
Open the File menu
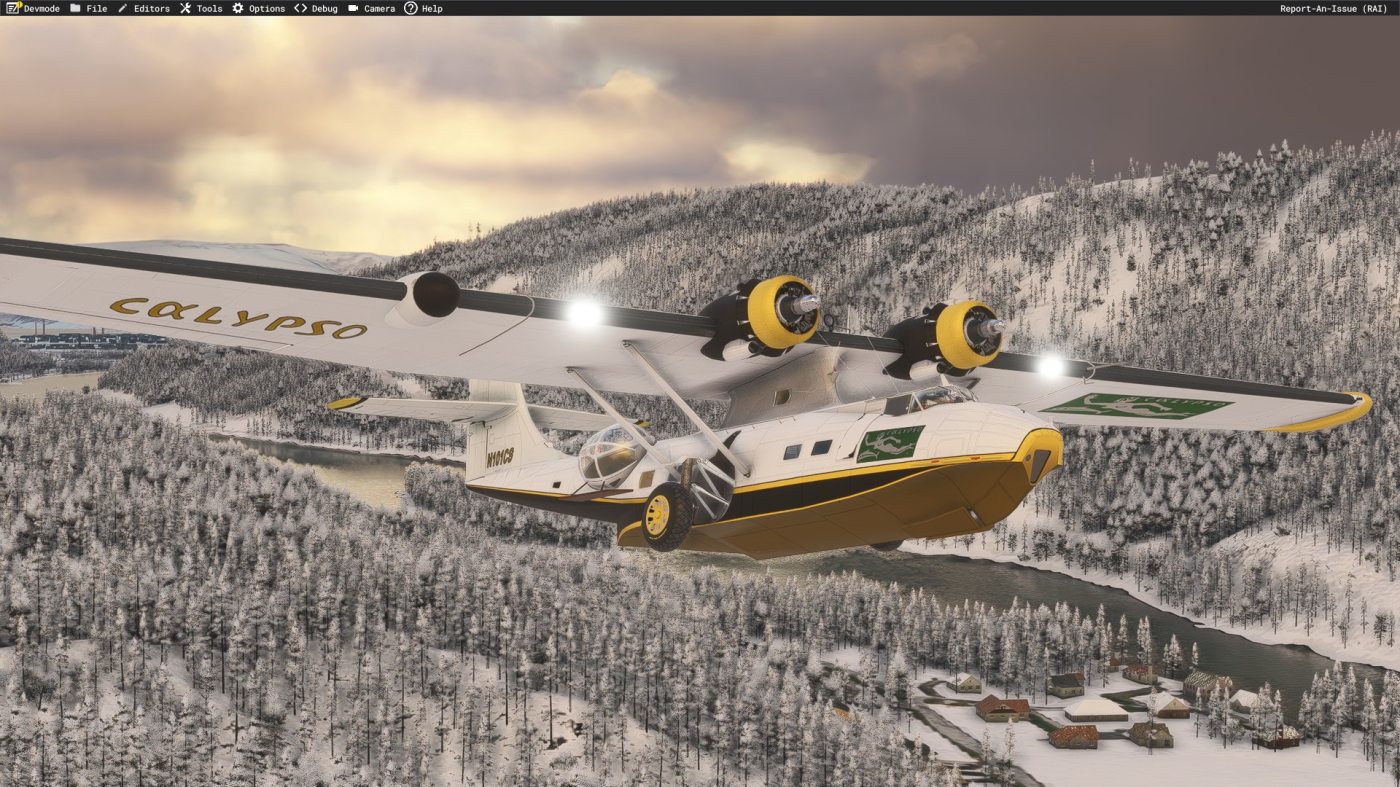(96, 8)
